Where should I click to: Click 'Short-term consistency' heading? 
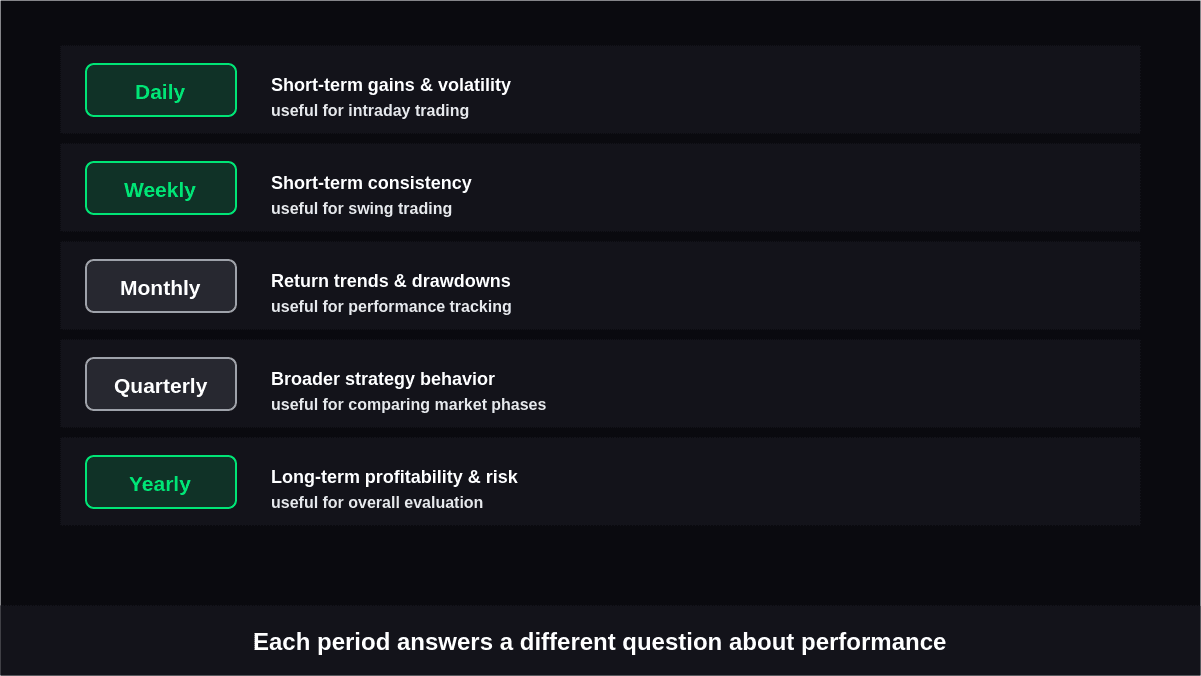371,183
